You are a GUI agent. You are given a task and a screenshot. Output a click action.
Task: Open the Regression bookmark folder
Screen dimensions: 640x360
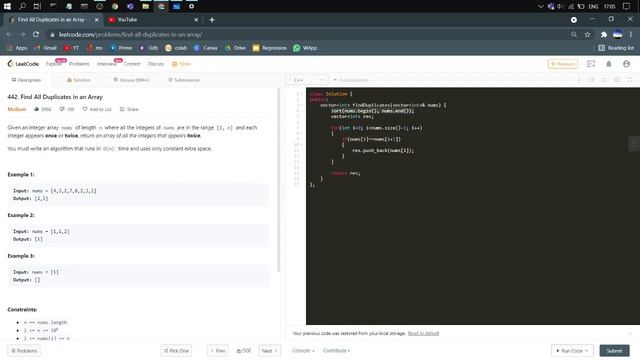270,48
